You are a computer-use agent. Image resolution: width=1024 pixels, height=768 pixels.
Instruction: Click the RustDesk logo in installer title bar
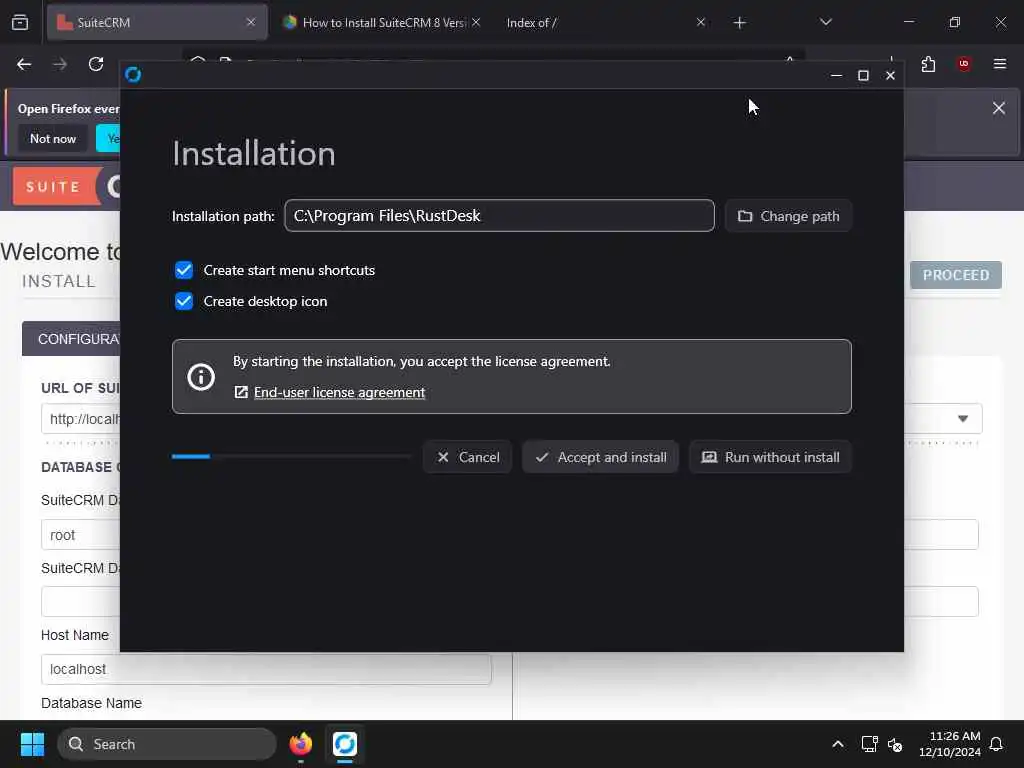point(133,74)
